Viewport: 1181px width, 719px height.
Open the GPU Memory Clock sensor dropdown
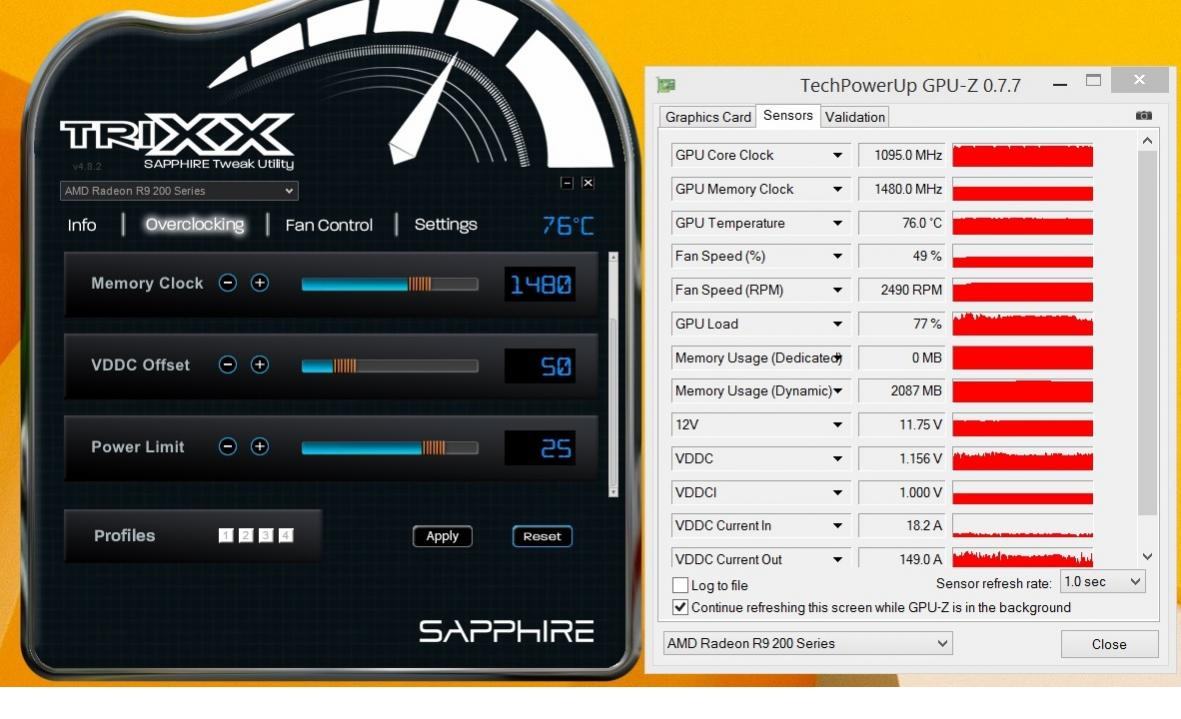pos(838,189)
